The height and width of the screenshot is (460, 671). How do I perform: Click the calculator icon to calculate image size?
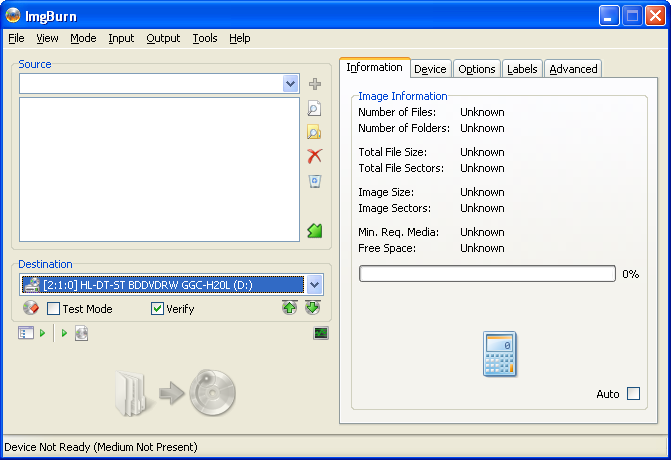click(x=498, y=354)
